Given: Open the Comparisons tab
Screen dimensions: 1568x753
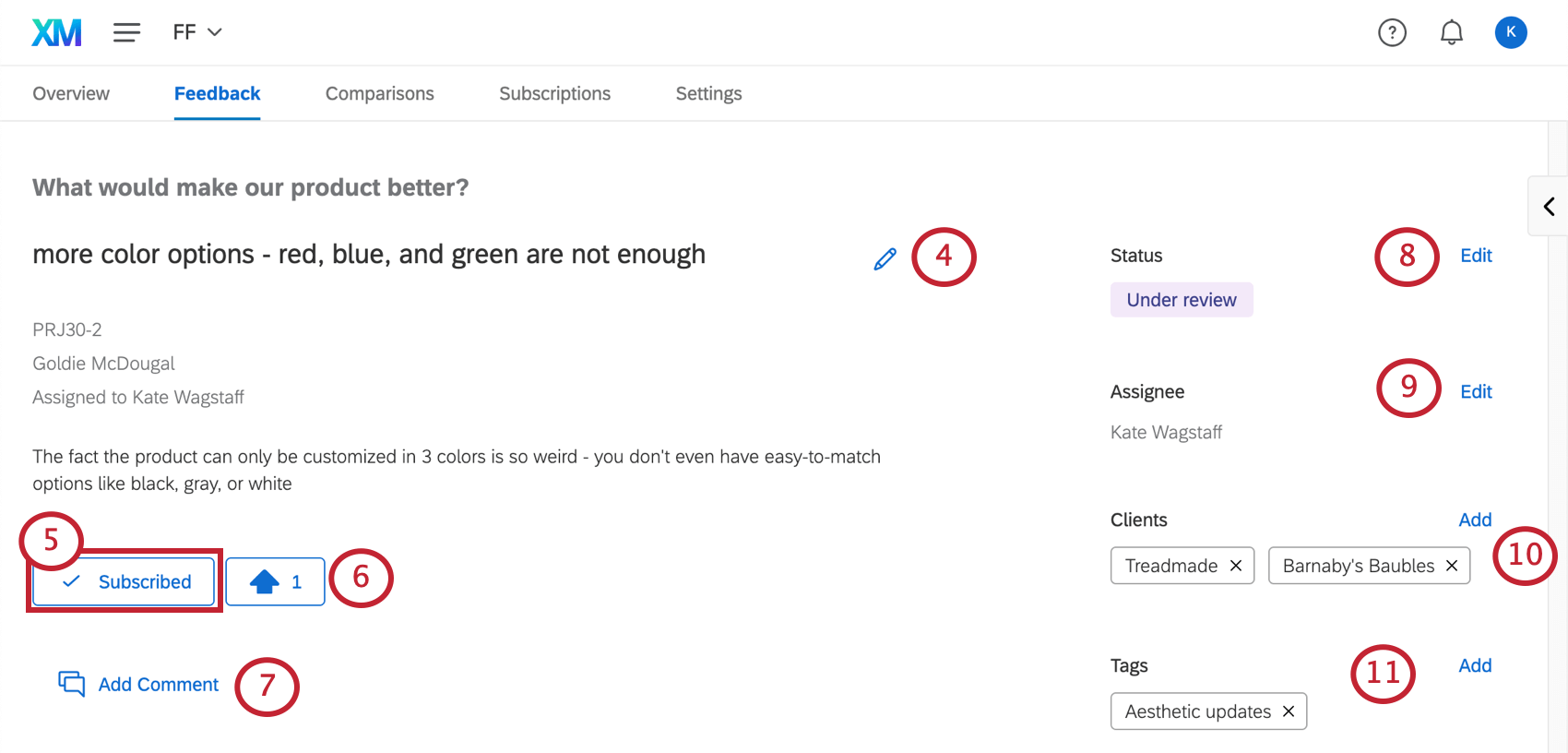Looking at the screenshot, I should [x=379, y=93].
